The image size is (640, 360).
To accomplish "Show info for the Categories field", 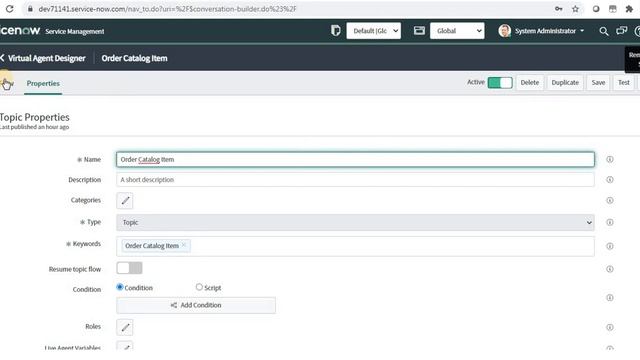I will point(609,200).
